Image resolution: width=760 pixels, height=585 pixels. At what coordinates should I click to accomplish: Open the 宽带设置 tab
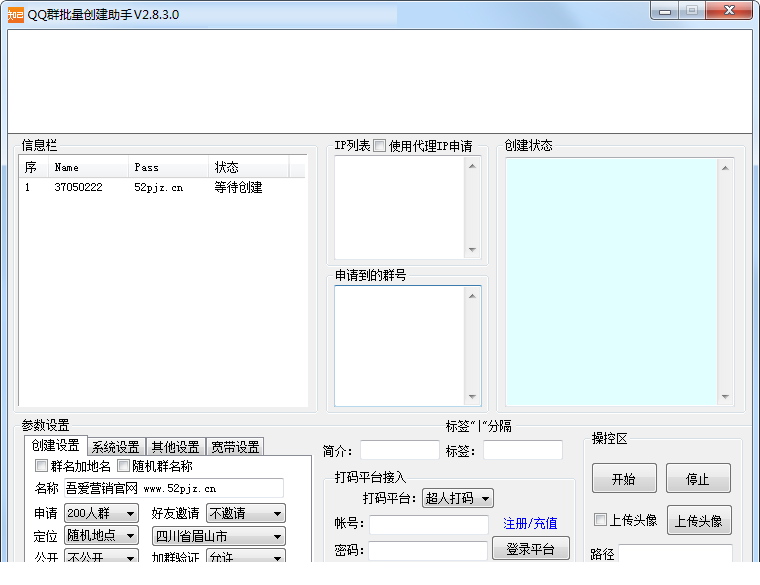click(235, 447)
